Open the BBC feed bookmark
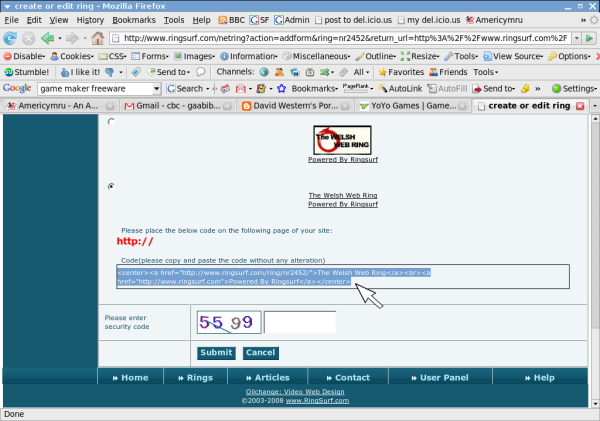This screenshot has height=421, width=600. [x=232, y=20]
